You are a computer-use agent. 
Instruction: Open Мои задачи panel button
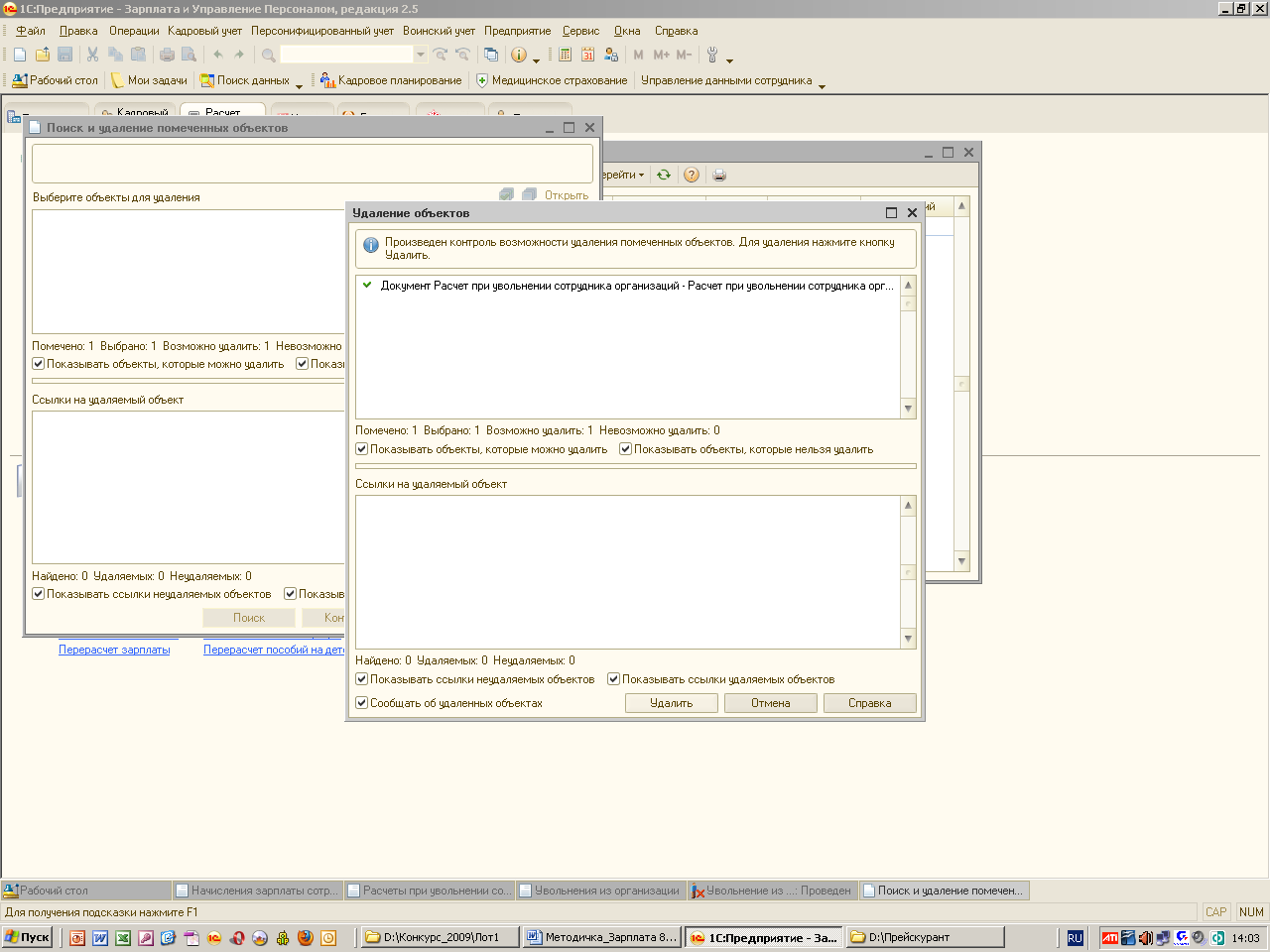tap(149, 80)
